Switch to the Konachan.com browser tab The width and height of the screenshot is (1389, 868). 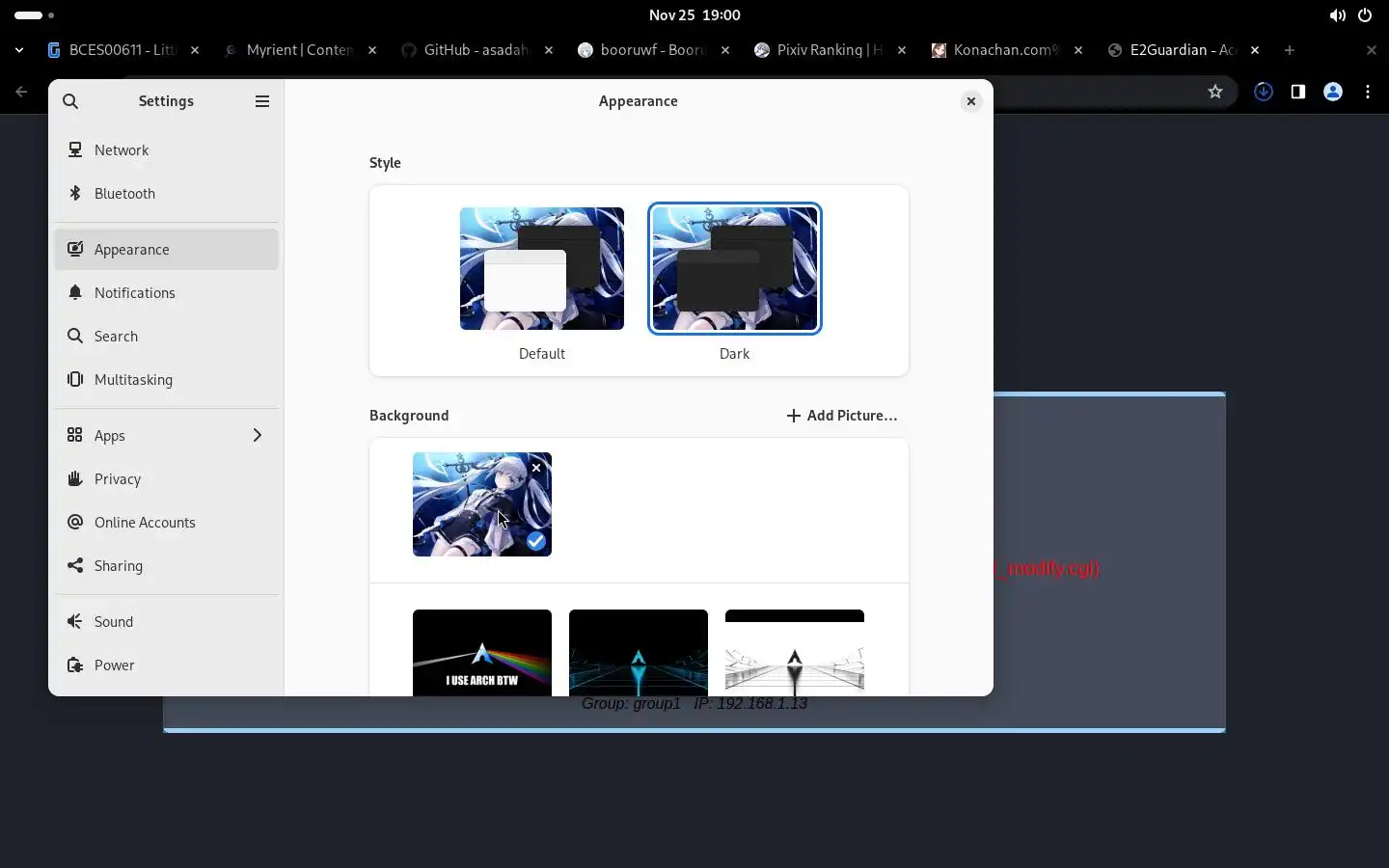point(1006,50)
